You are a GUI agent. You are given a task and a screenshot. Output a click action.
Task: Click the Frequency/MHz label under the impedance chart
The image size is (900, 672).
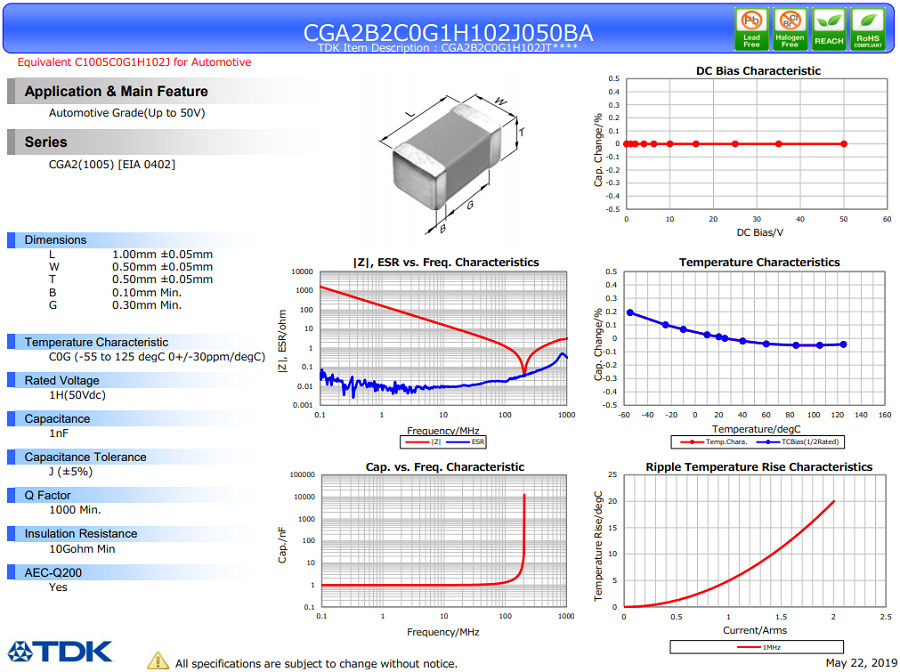coord(443,431)
